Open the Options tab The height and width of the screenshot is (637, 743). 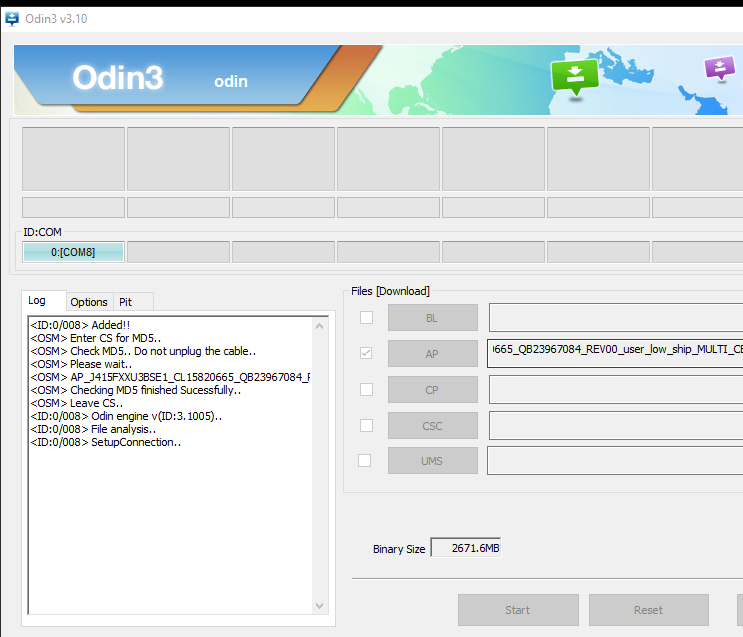point(89,302)
